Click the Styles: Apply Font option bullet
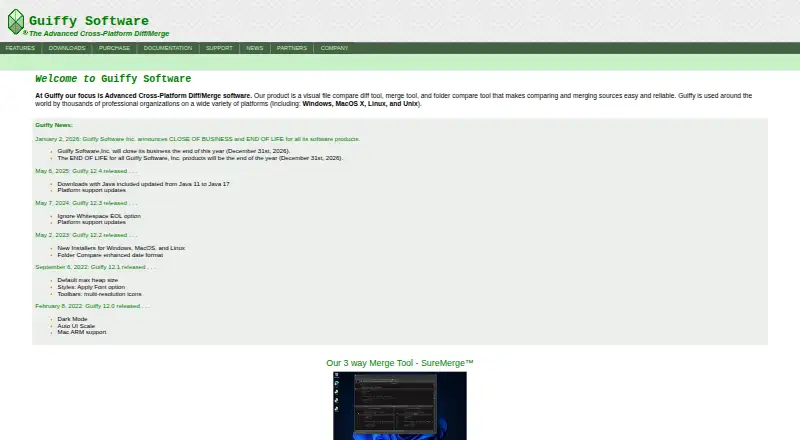Viewport: 800px width, 440px height. click(x=91, y=287)
